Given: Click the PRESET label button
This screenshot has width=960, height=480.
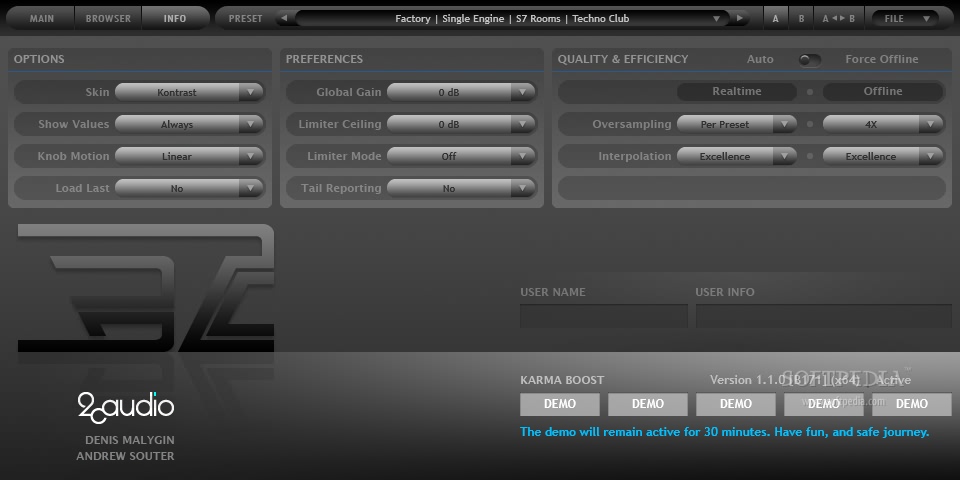Looking at the screenshot, I should click(246, 18).
